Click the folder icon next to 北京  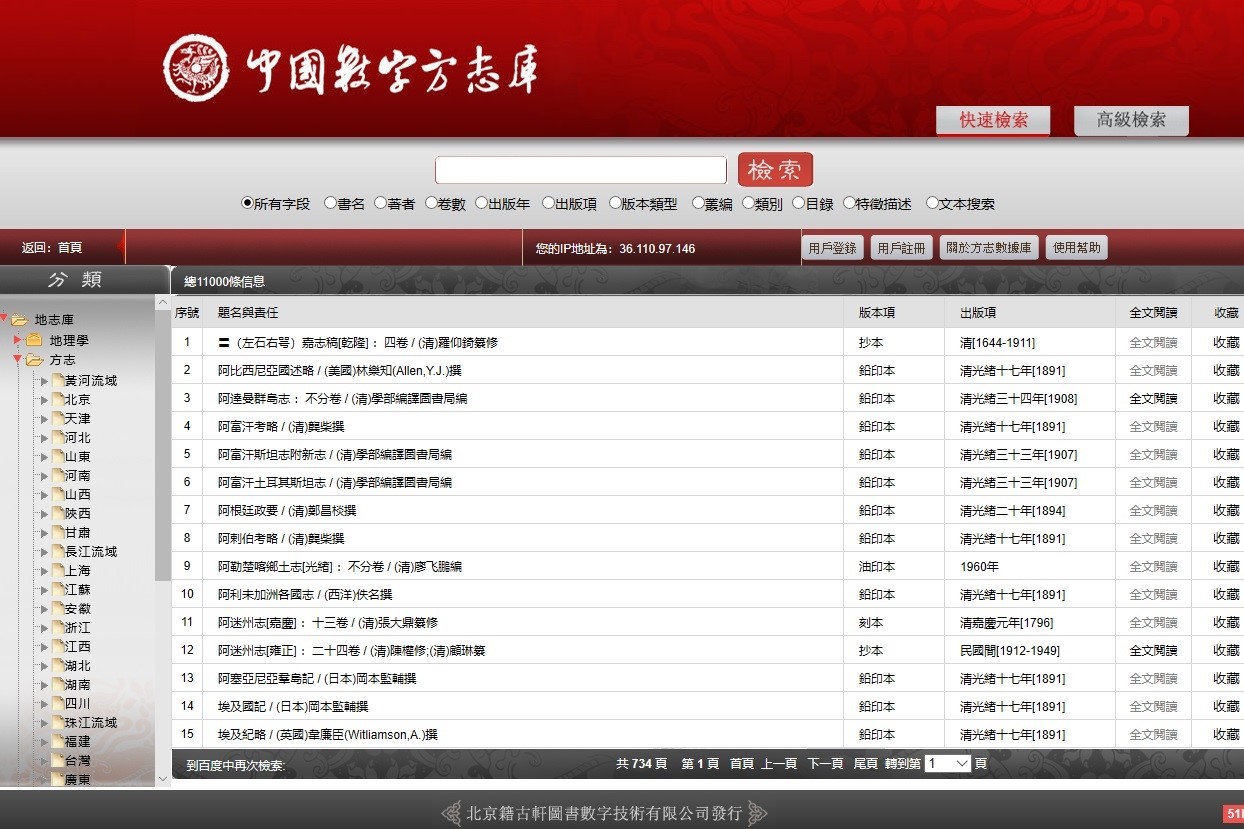tap(57, 399)
